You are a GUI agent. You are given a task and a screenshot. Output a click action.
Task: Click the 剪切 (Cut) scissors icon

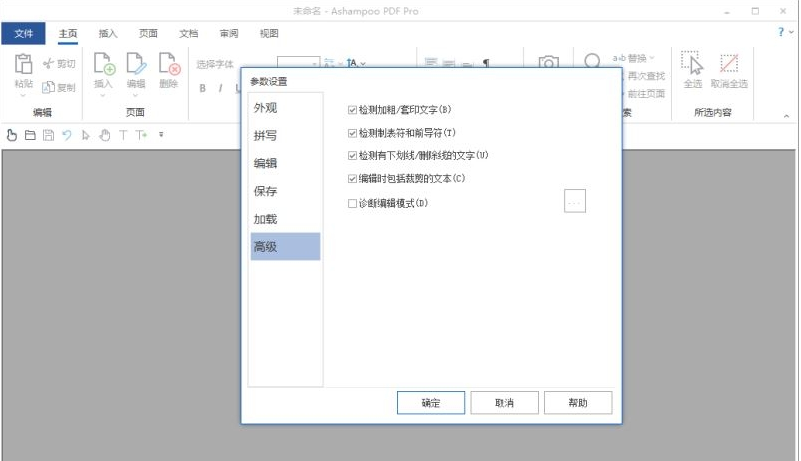(49, 63)
